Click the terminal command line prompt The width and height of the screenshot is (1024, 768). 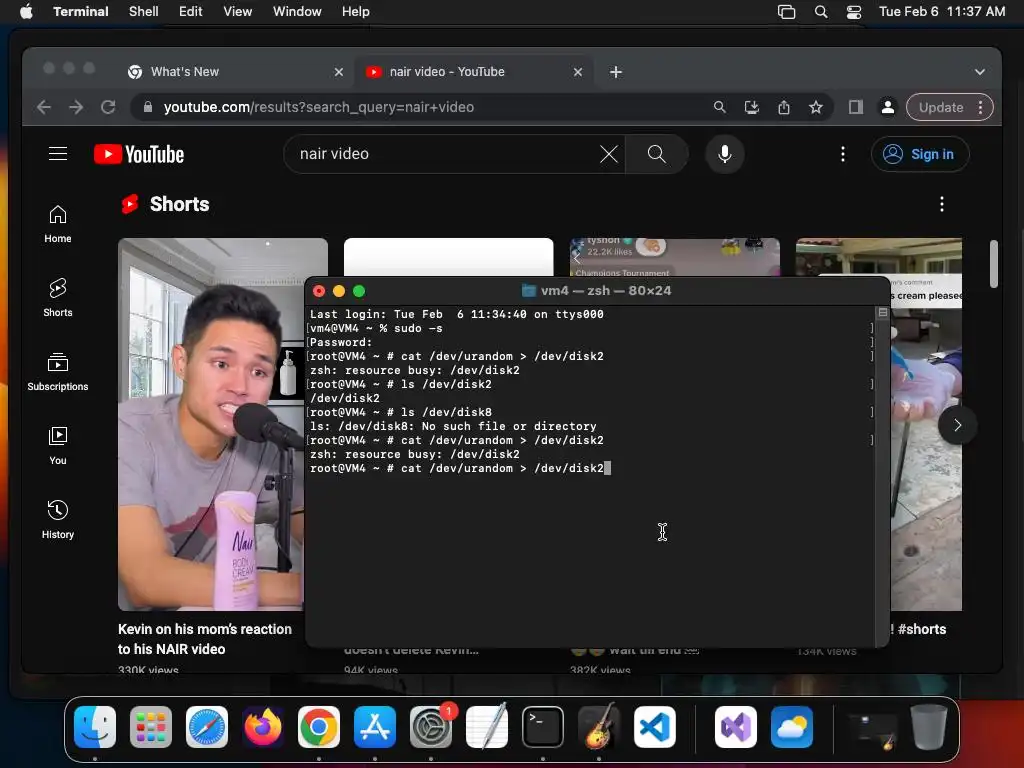click(x=460, y=468)
